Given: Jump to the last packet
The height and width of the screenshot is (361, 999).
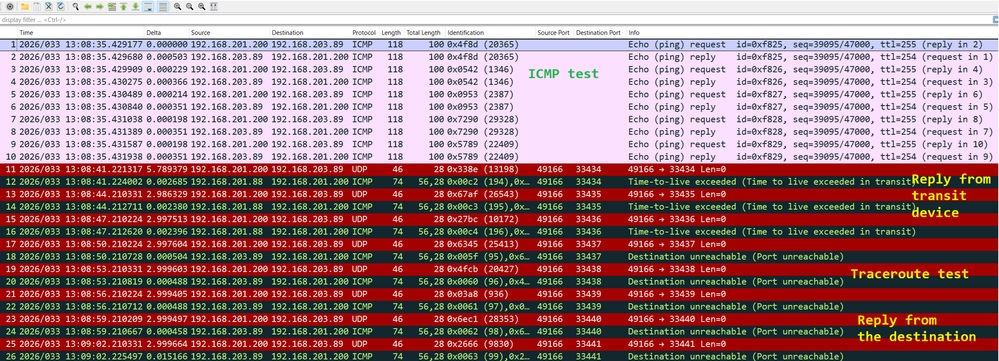Looking at the screenshot, I should click(135, 6).
